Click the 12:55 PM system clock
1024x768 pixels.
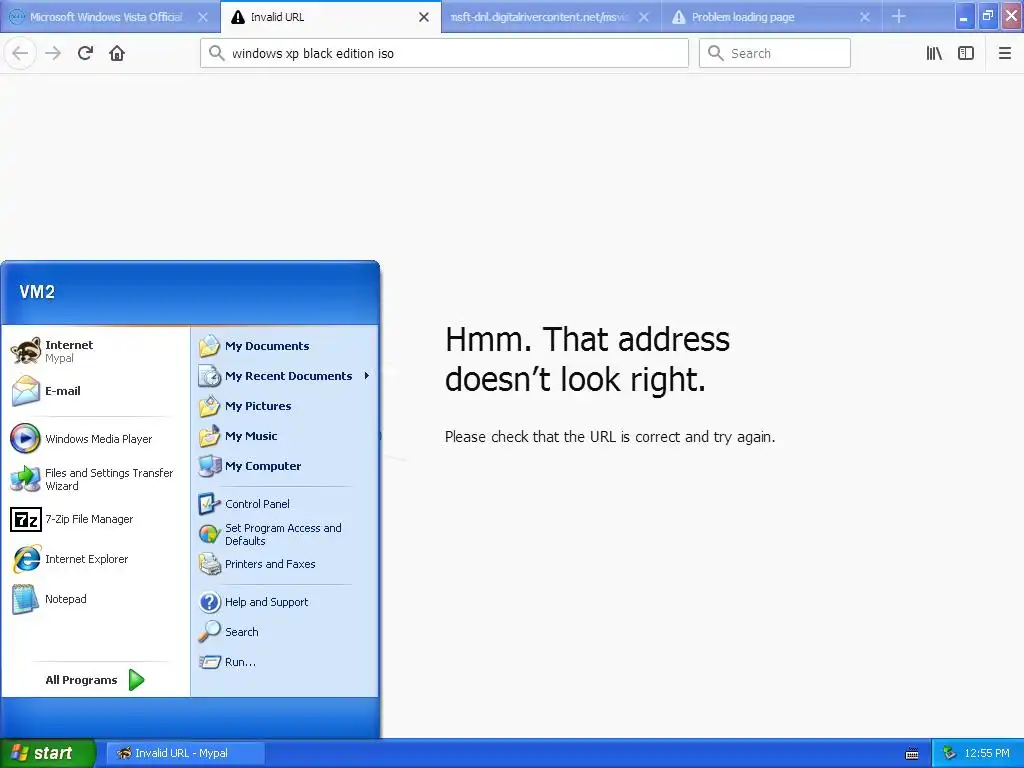987,753
